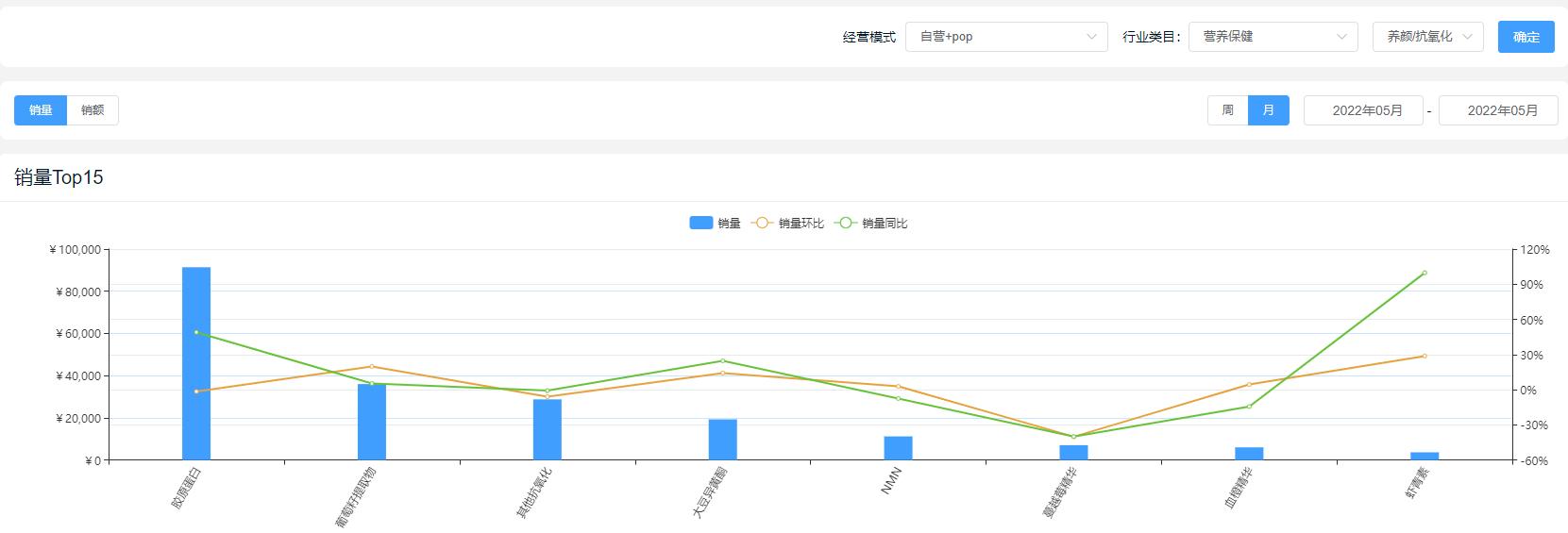Viewport: 1568px width, 533px height.
Task: Click the blue 销量 legend swatch
Action: 700,224
